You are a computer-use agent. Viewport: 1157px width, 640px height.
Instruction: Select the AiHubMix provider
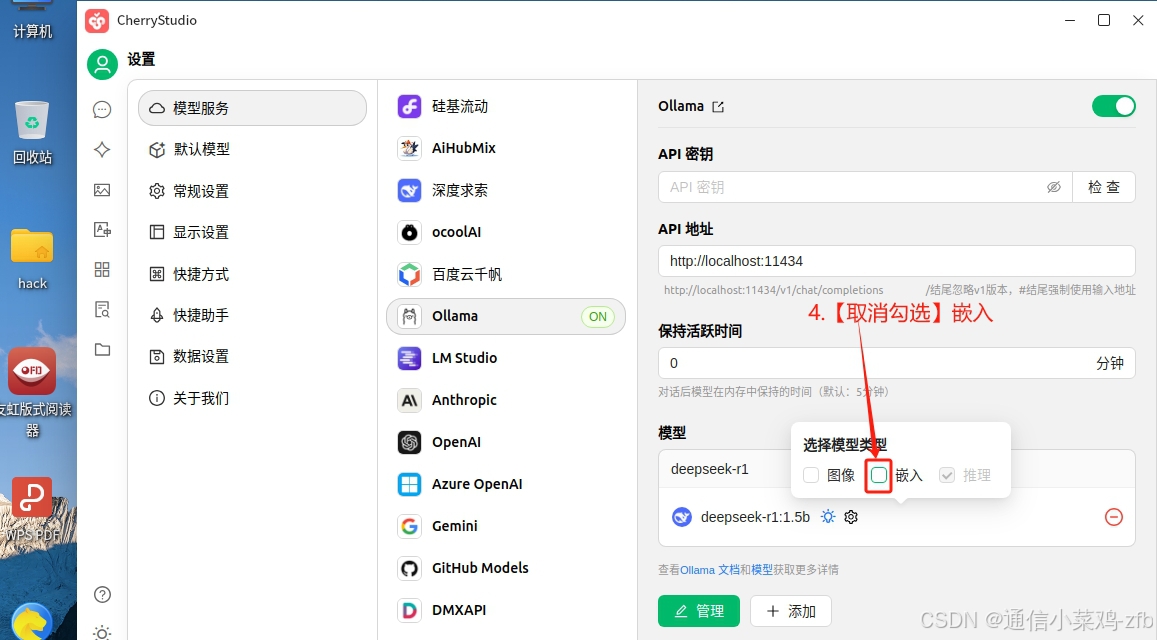pyautogui.click(x=506, y=148)
